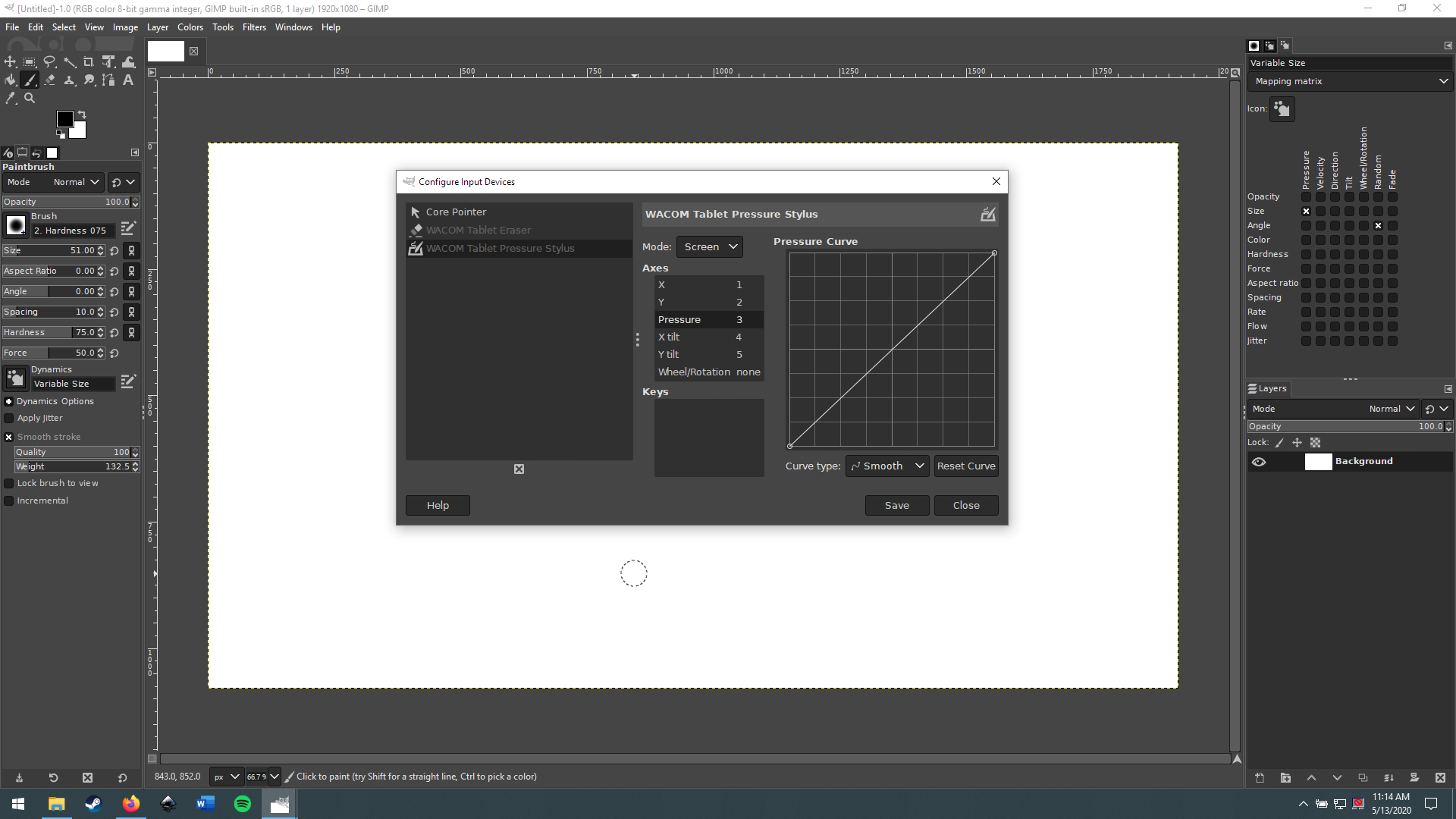Screen dimensions: 1456x819
Task: Lower the layer with down arrow
Action: 1337,777
